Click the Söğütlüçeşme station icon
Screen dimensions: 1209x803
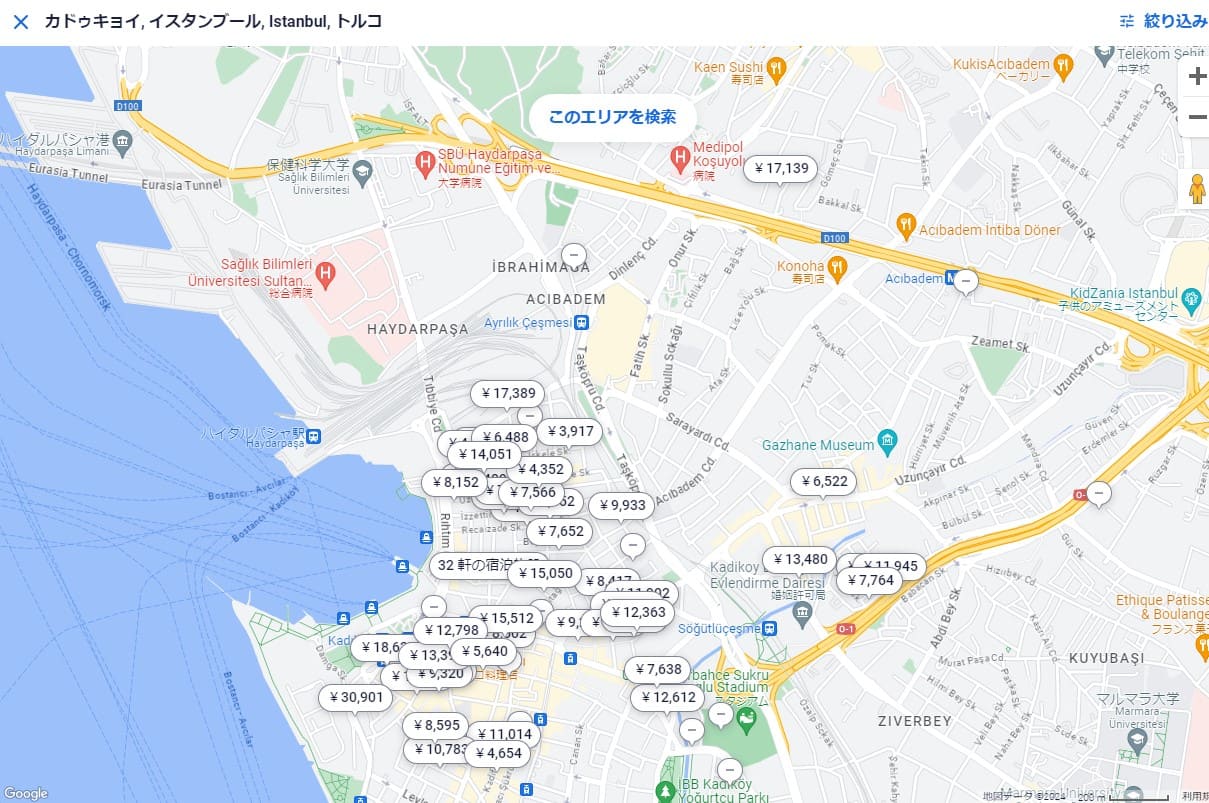[769, 628]
